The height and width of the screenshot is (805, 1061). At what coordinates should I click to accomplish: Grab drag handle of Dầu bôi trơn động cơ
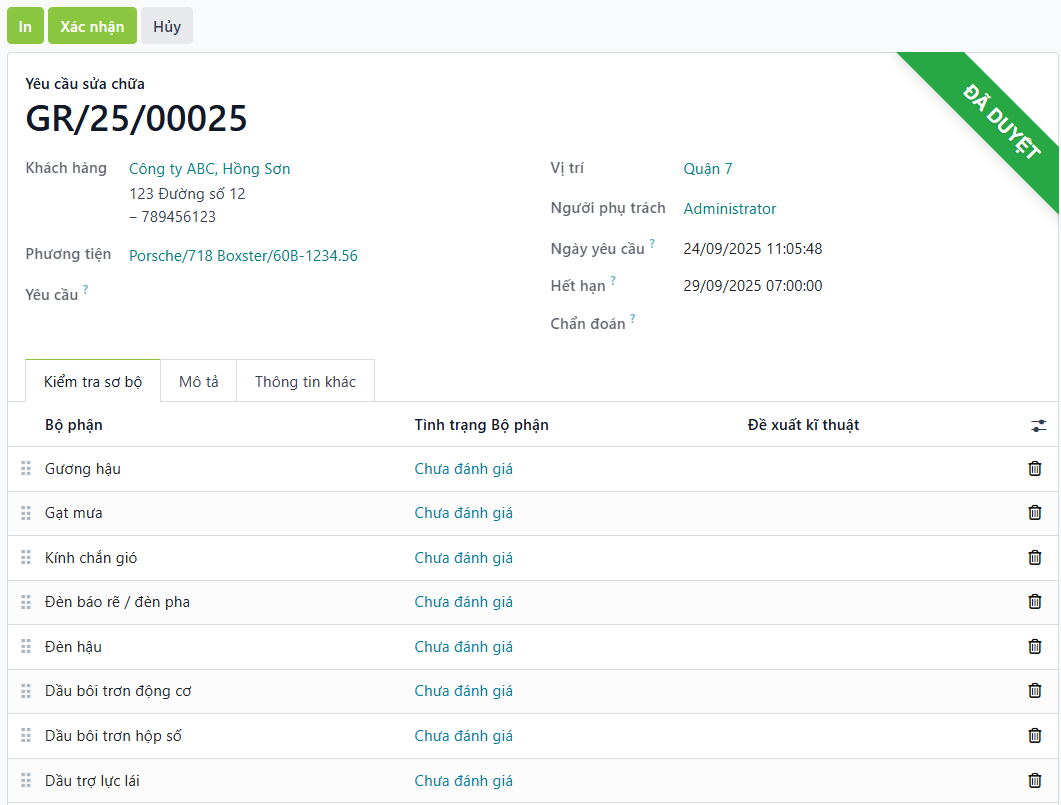[x=26, y=691]
